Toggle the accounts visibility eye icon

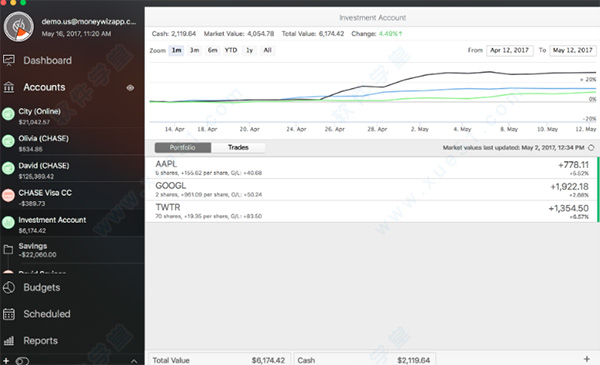(130, 88)
